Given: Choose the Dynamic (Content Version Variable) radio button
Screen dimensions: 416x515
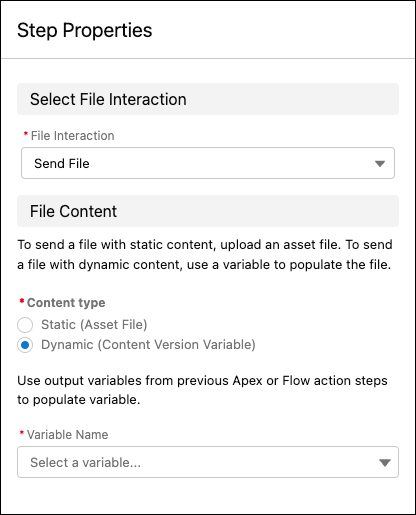Looking at the screenshot, I should pos(25,345).
